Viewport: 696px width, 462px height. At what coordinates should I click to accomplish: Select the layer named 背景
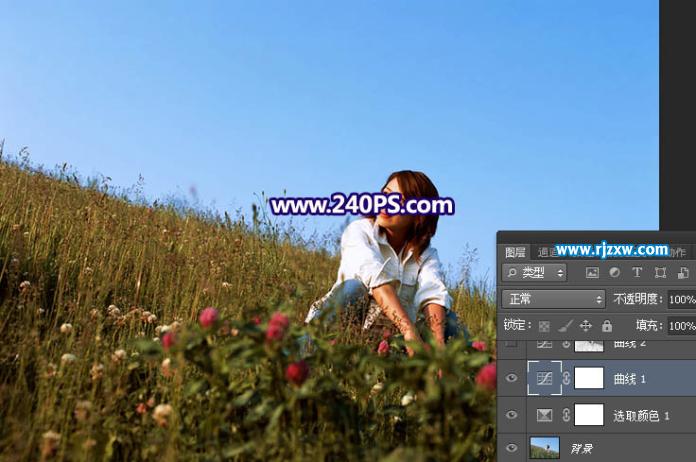coord(581,449)
